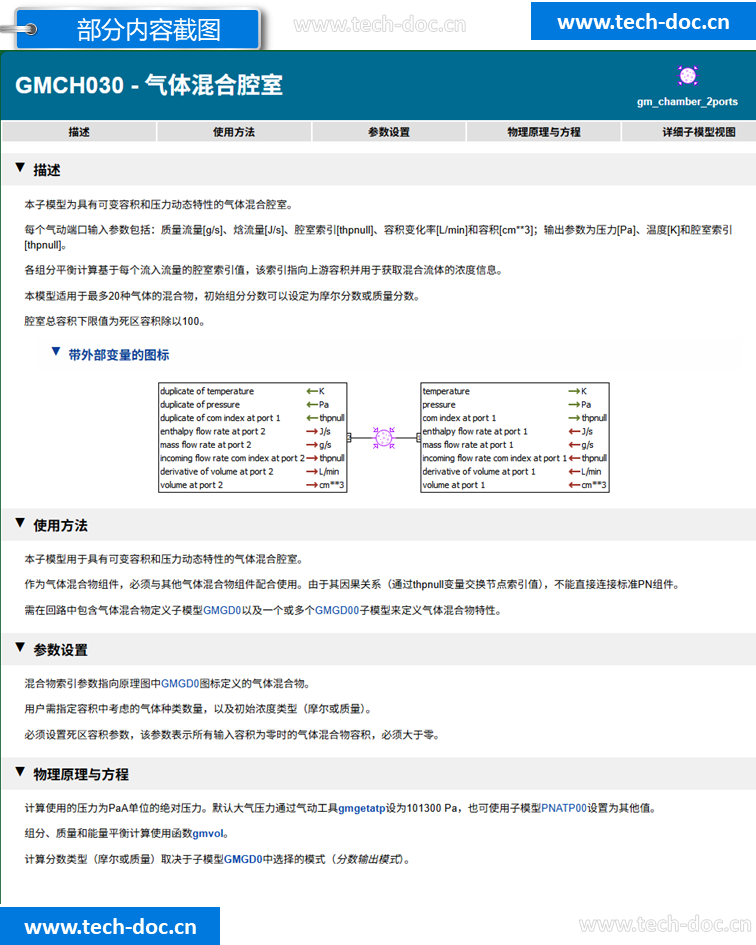This screenshot has height=945, width=756.
Task: Click the gm_chamber_2ports submodel icon in header
Action: [x=688, y=76]
